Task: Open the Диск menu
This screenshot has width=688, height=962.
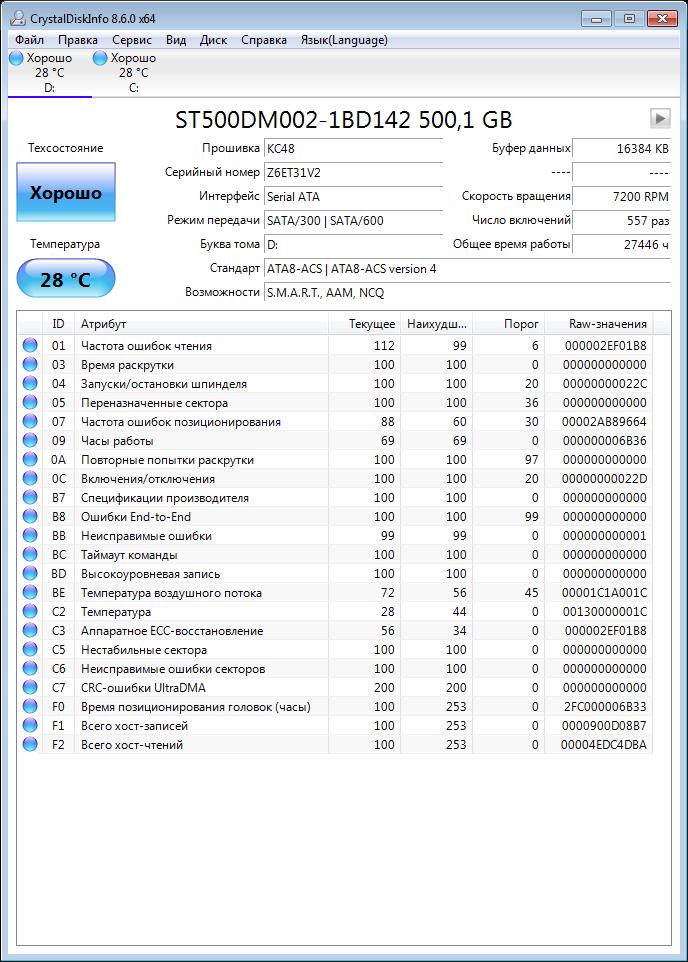Action: pos(214,40)
